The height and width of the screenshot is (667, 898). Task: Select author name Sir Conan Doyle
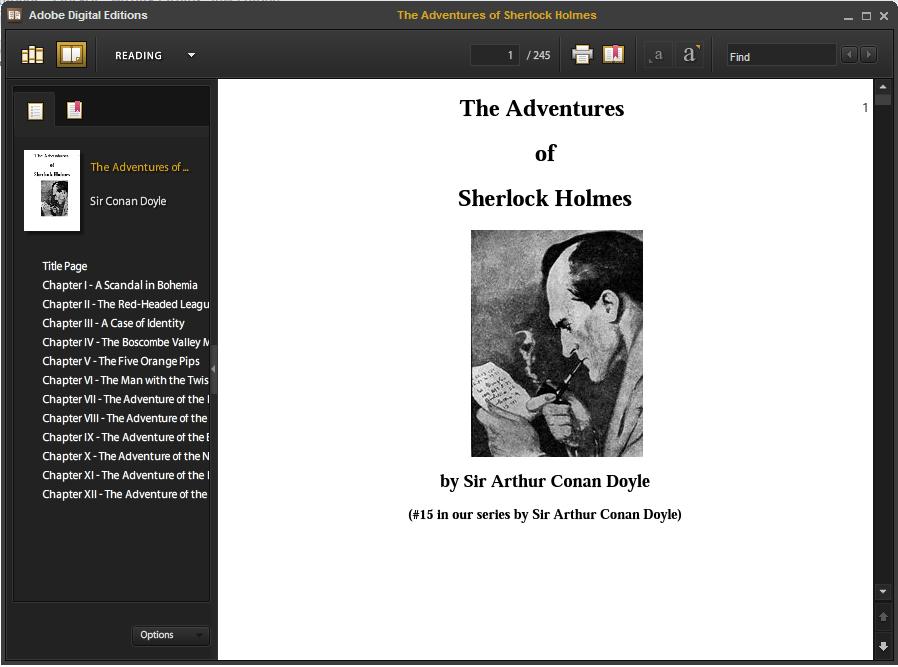tap(128, 201)
